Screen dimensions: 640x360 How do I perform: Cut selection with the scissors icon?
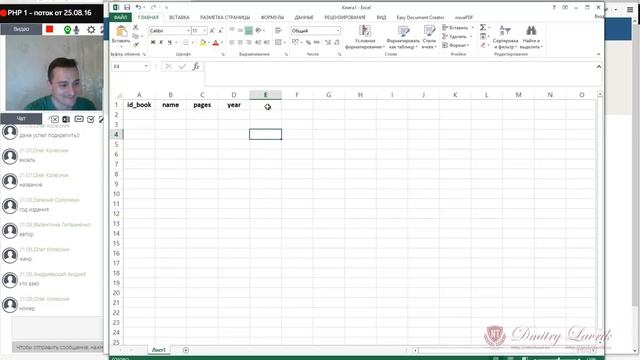[136, 27]
